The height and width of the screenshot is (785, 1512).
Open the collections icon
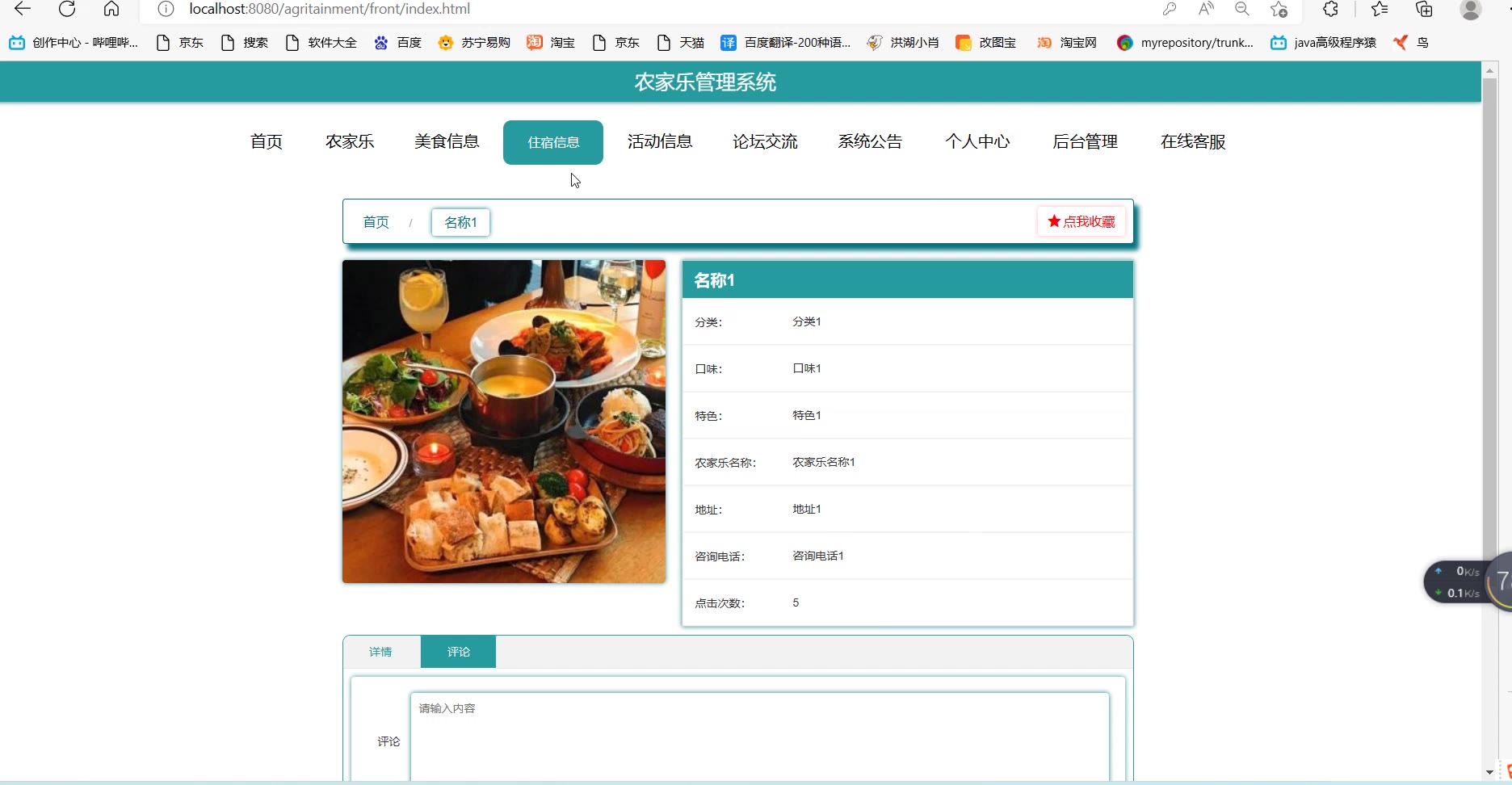point(1424,9)
